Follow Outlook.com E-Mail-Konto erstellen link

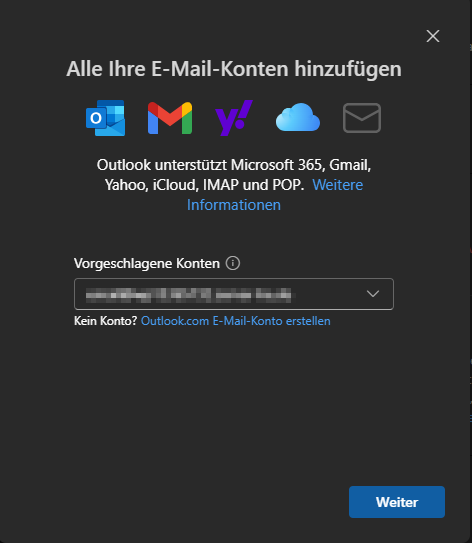236,321
